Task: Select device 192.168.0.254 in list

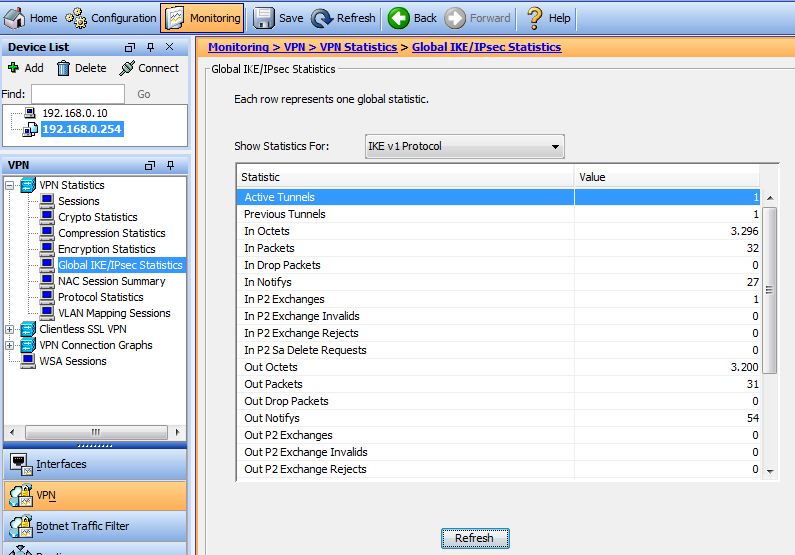Action: point(82,129)
